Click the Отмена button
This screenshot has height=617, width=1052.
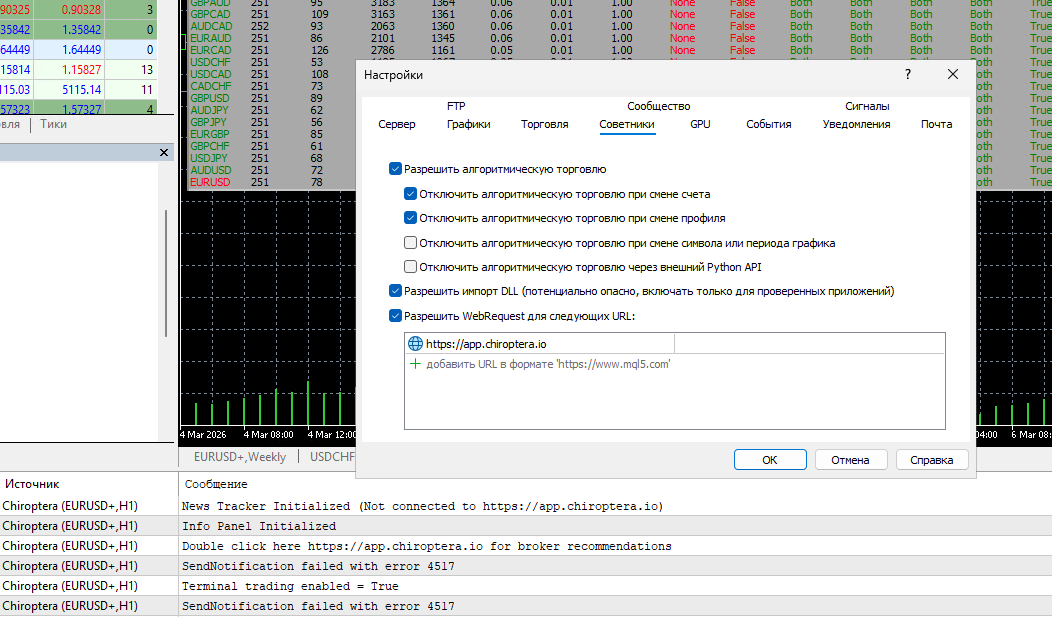pos(851,460)
